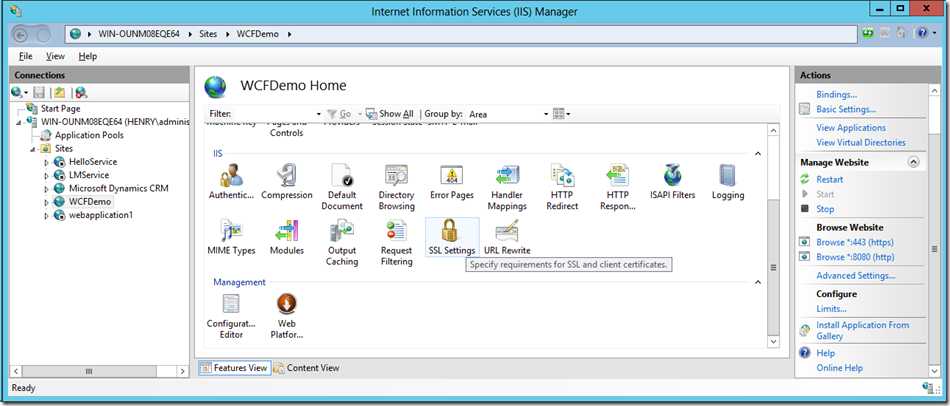Open the Configuration Editor
The width and height of the screenshot is (950, 406).
point(231,316)
